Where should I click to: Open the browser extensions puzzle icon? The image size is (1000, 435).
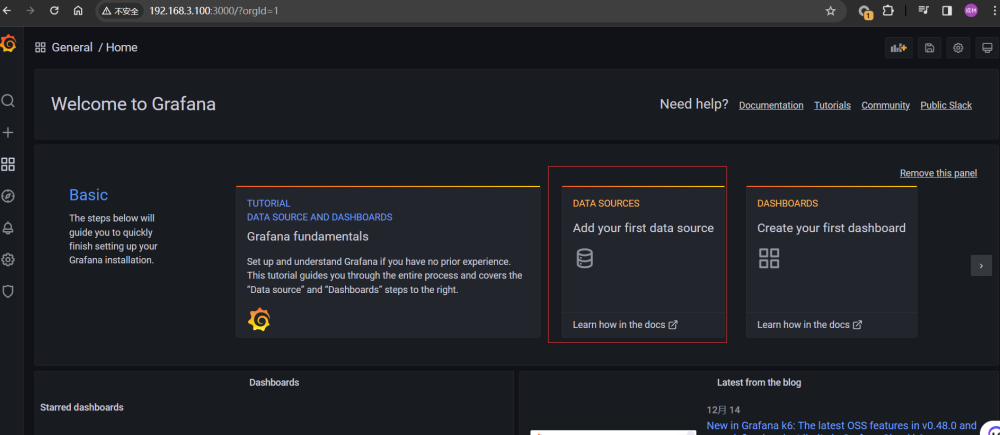coord(888,11)
